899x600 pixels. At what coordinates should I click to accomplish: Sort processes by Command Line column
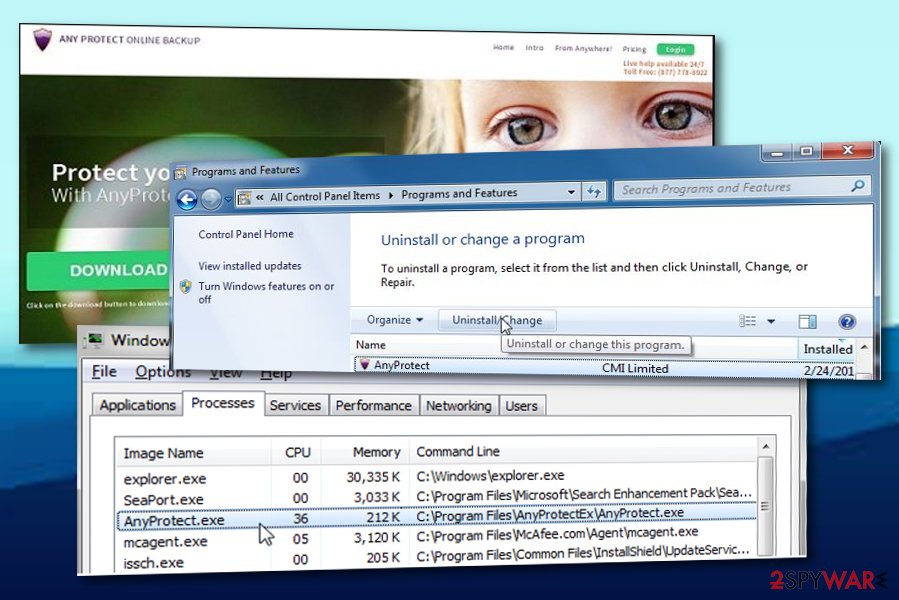[584, 451]
